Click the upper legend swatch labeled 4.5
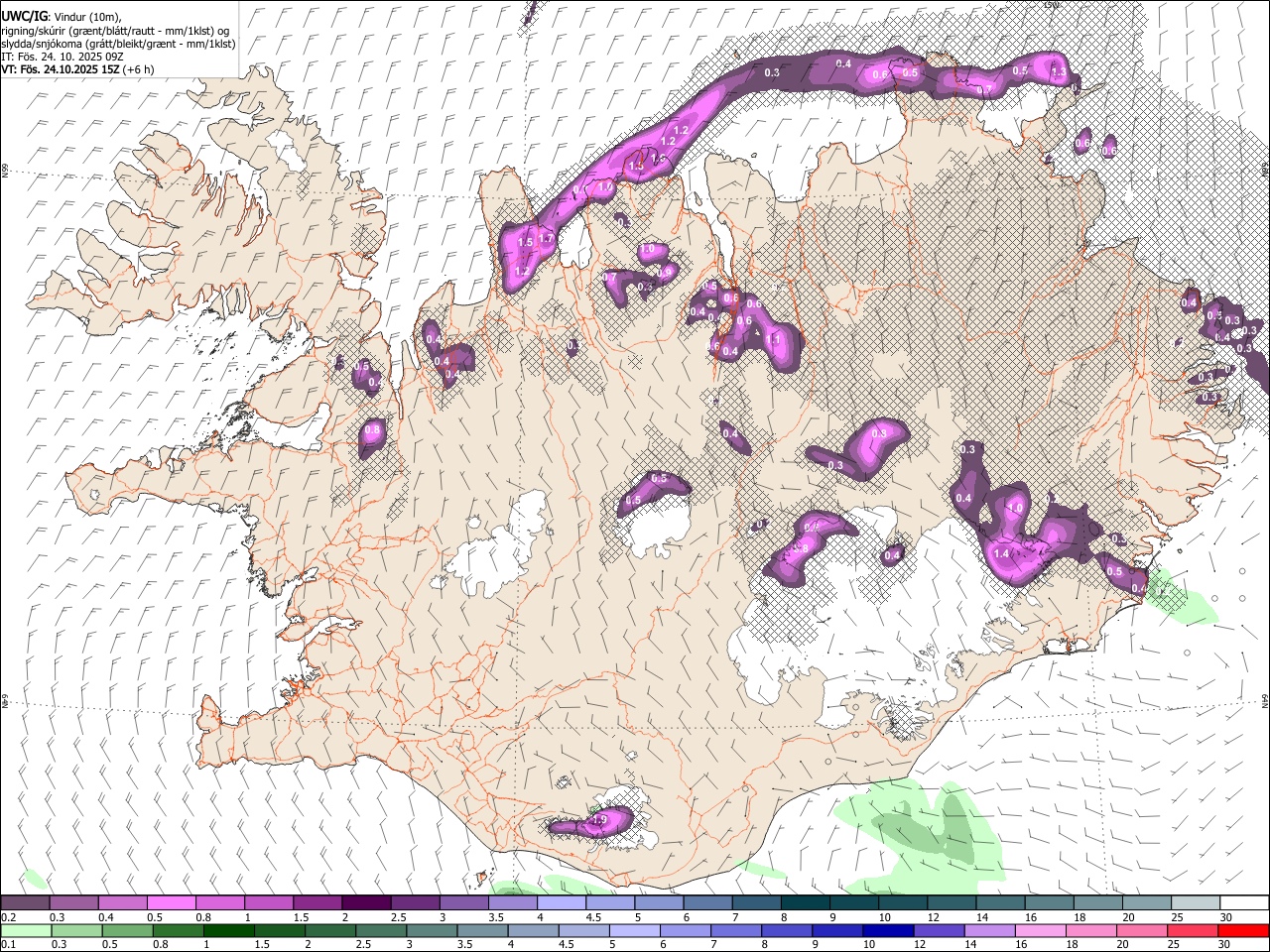1270x952 pixels. point(609,903)
